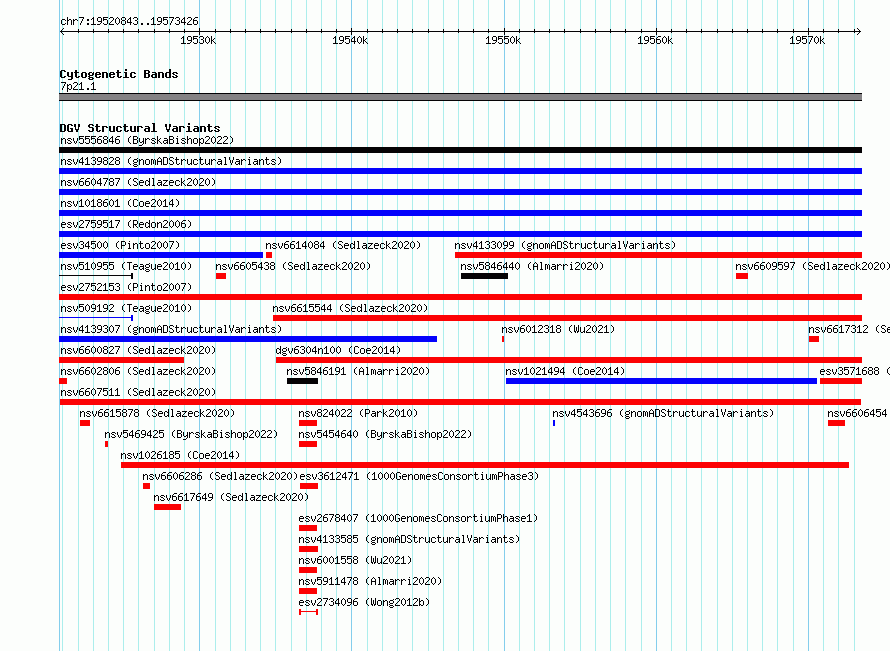Open esv3571688 variant label

click(x=854, y=371)
